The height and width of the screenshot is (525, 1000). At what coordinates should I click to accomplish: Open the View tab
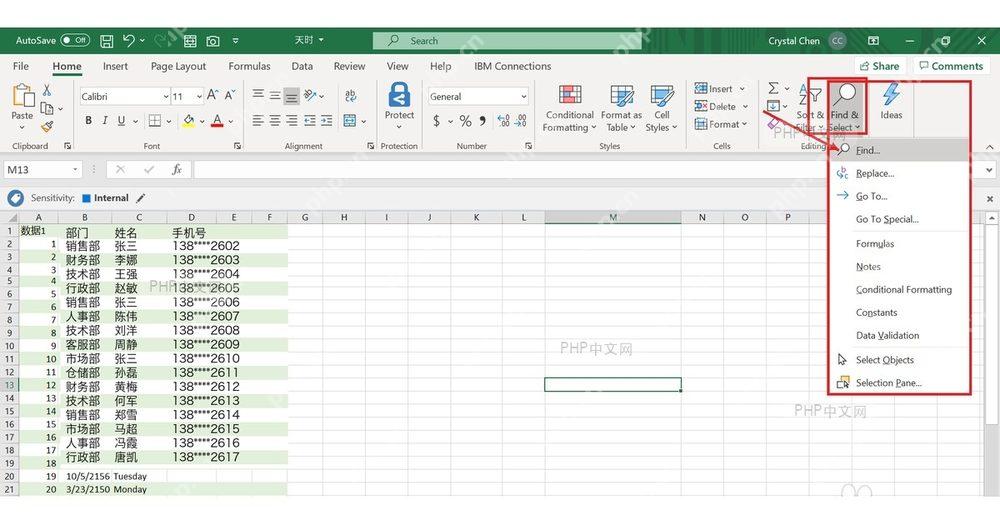point(397,66)
